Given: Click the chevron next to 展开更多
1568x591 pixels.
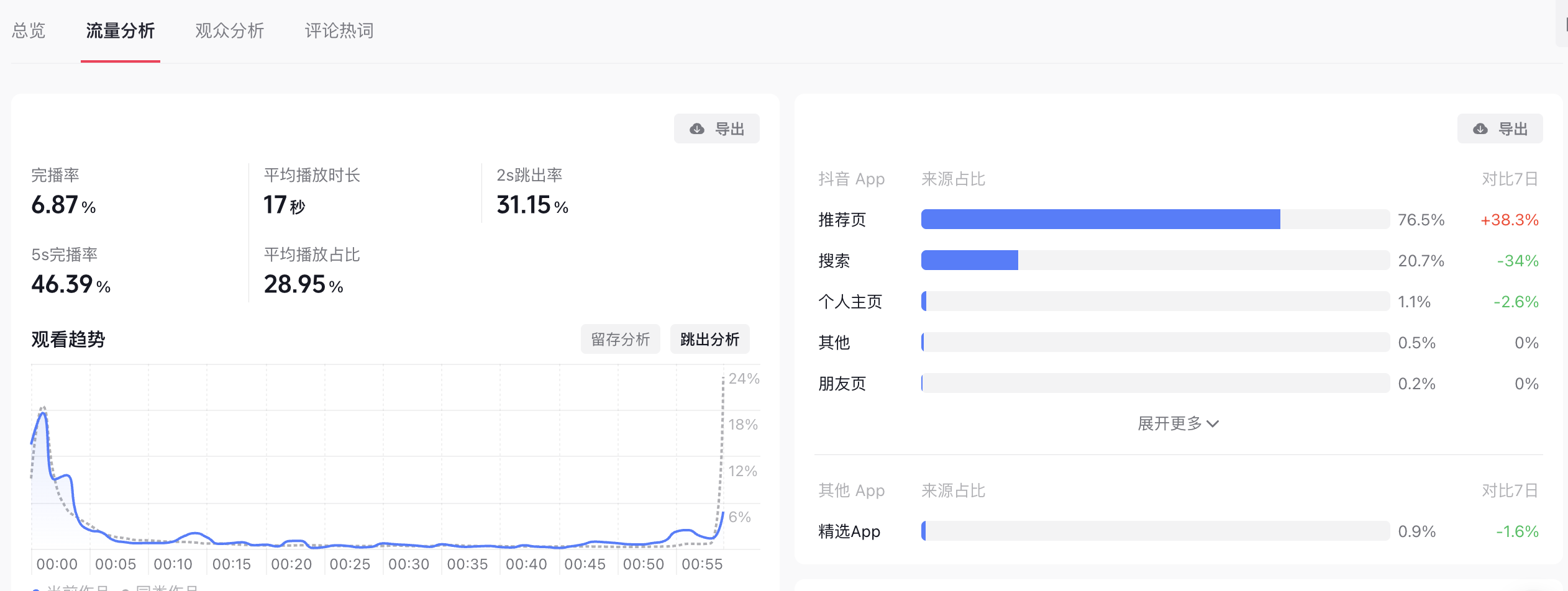Looking at the screenshot, I should [x=1213, y=424].
